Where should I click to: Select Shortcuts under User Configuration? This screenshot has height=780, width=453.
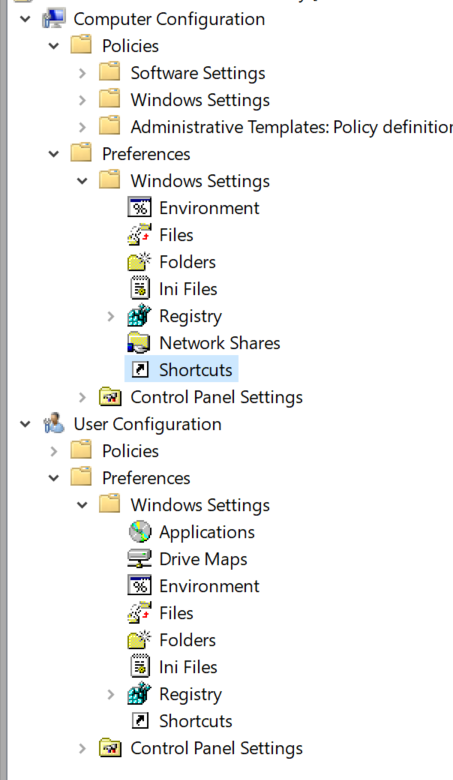pyautogui.click(x=195, y=721)
